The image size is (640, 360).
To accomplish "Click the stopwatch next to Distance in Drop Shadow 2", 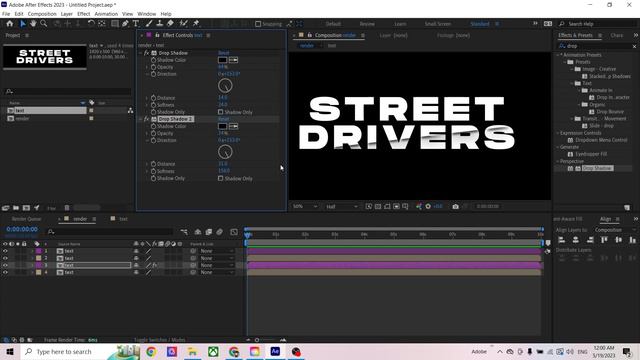I will [x=153, y=164].
